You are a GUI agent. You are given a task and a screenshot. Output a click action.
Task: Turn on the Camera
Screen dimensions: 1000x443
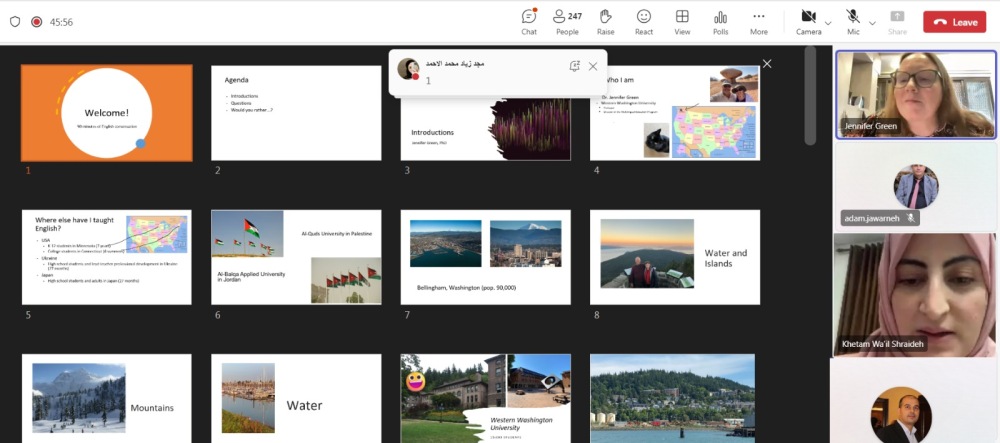point(807,21)
